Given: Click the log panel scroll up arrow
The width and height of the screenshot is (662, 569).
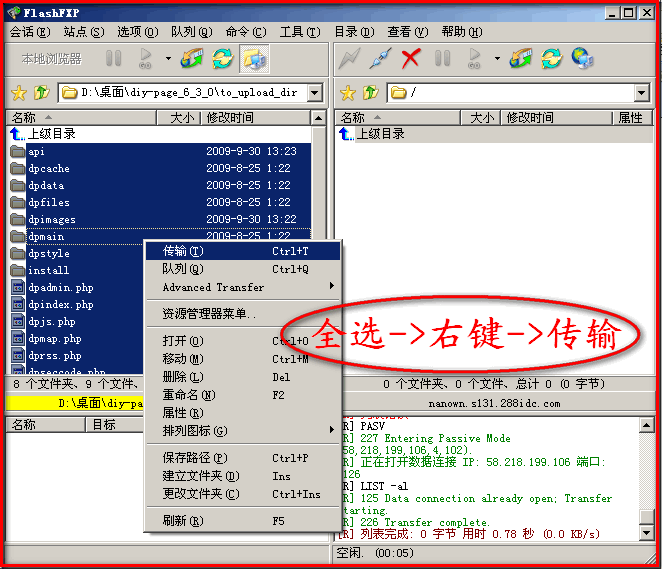Looking at the screenshot, I should tap(646, 425).
